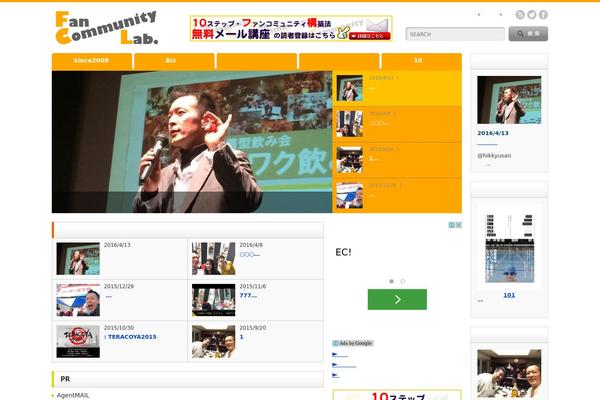Open the bottom 10-step banner below ads
The width and height of the screenshot is (600, 400).
[x=397, y=395]
